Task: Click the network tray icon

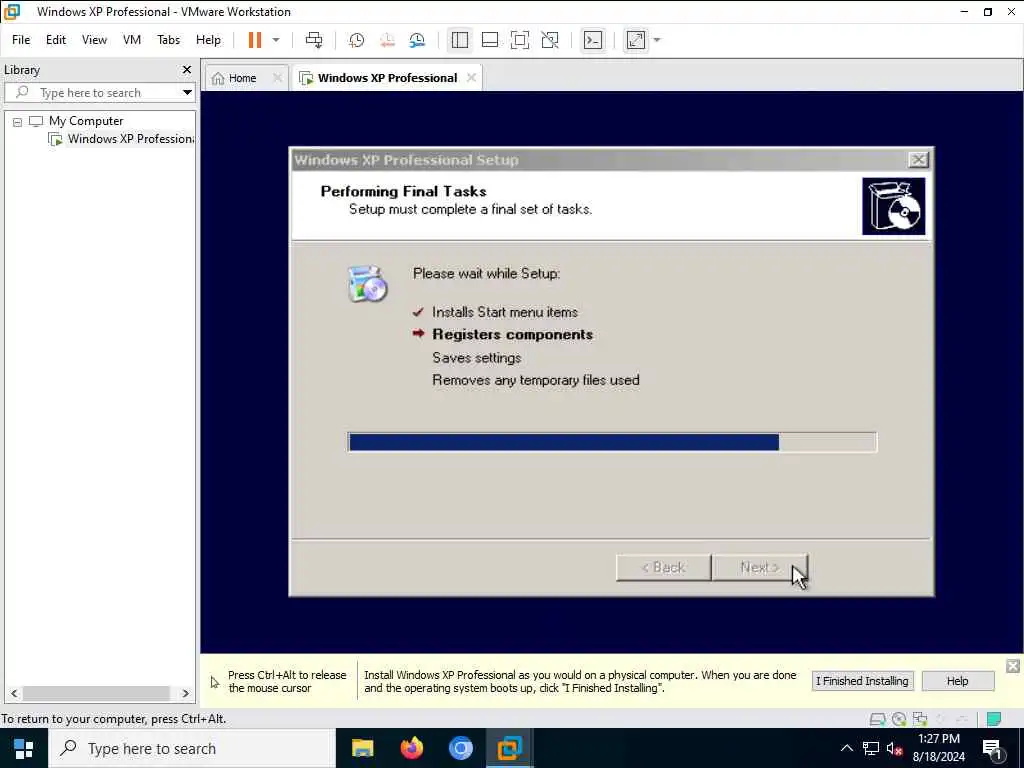Action: [871, 748]
